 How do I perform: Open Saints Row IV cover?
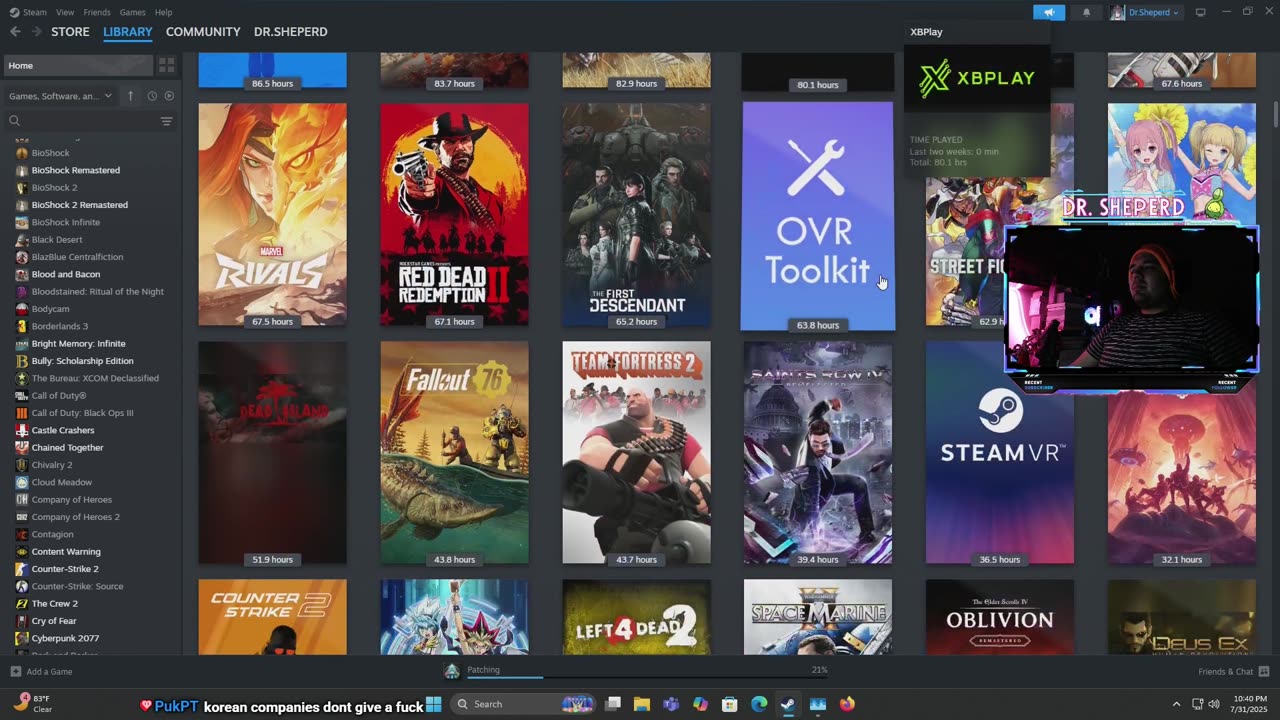pos(818,452)
